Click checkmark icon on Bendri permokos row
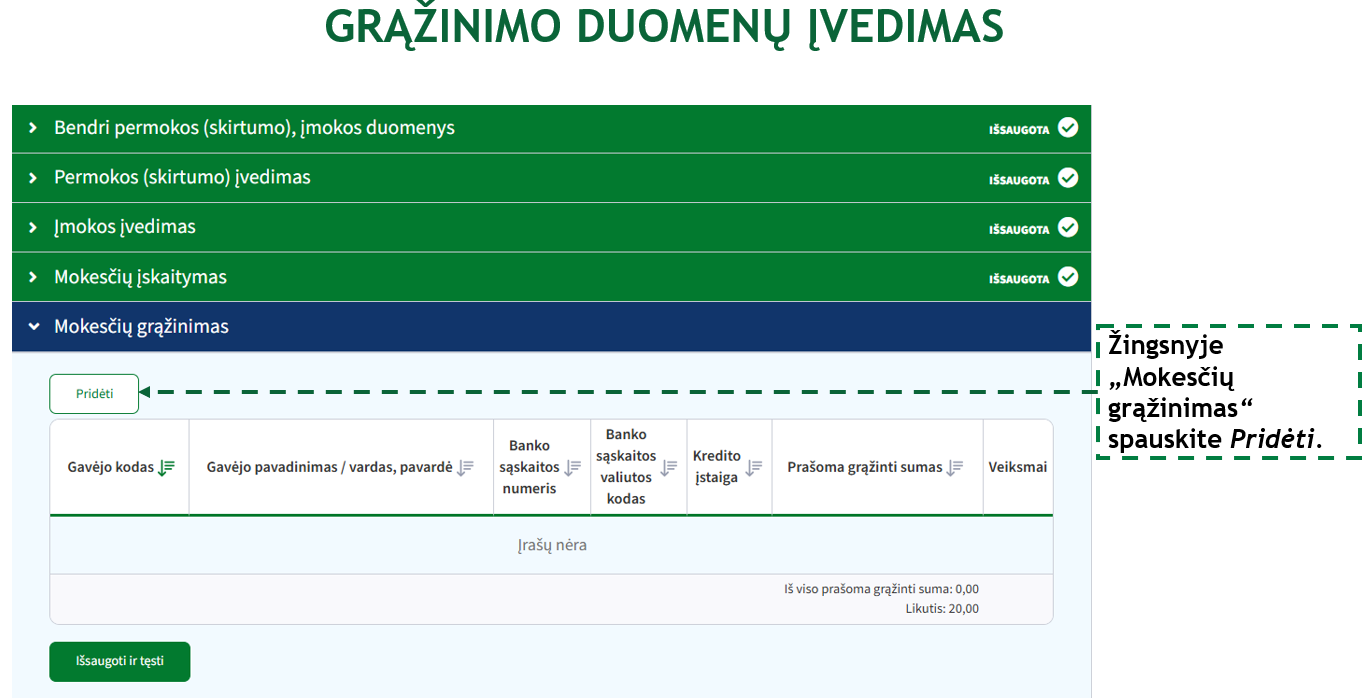The image size is (1365, 698). click(x=1068, y=127)
